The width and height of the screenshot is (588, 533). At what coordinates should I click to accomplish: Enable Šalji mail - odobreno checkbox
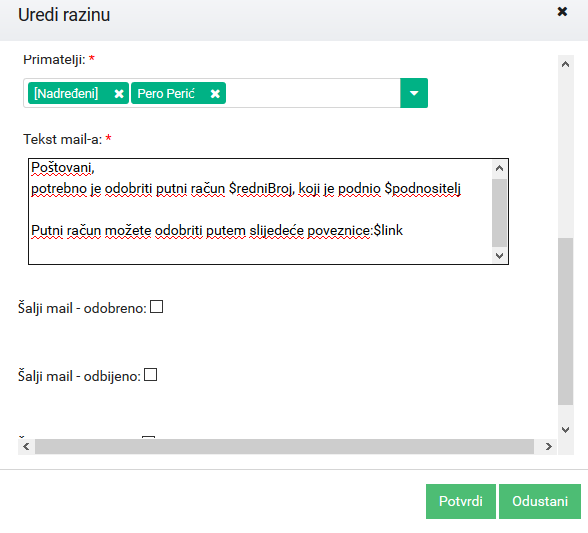156,306
